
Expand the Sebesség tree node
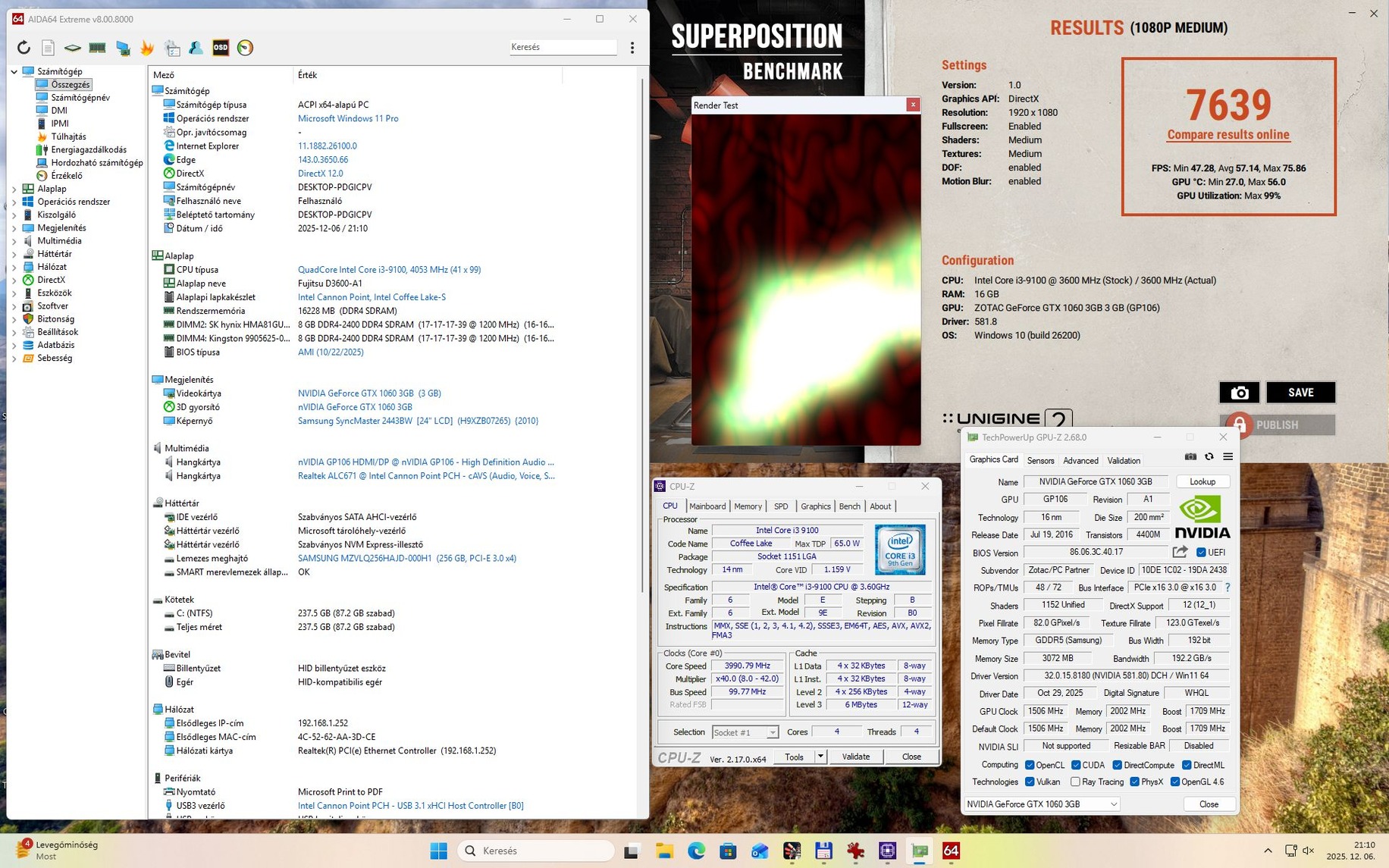pyautogui.click(x=14, y=358)
